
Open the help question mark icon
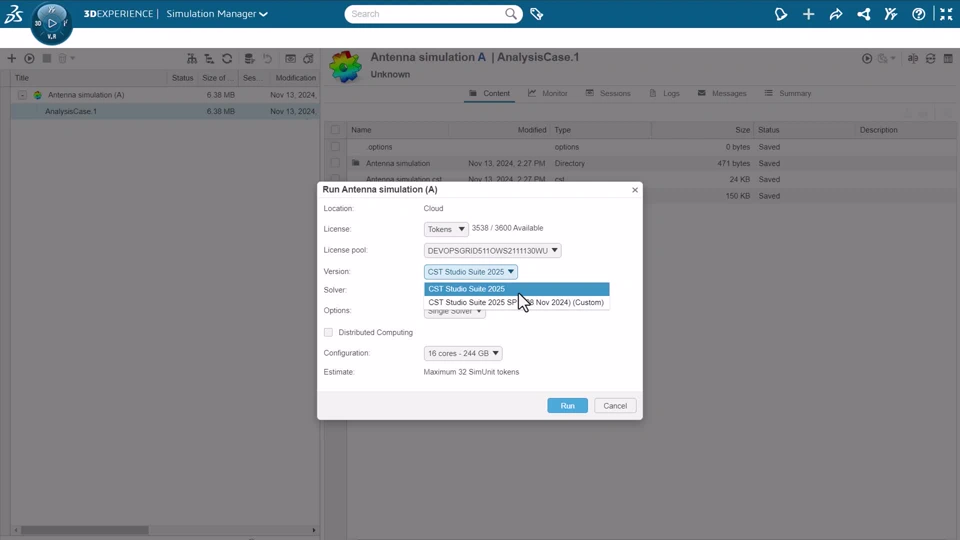point(918,13)
